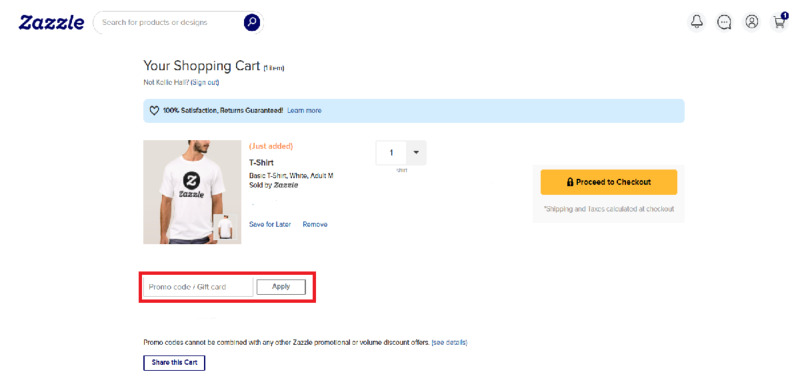This screenshot has width=798, height=391.
Task: Remove the T-Shirt from cart
Action: tap(315, 225)
